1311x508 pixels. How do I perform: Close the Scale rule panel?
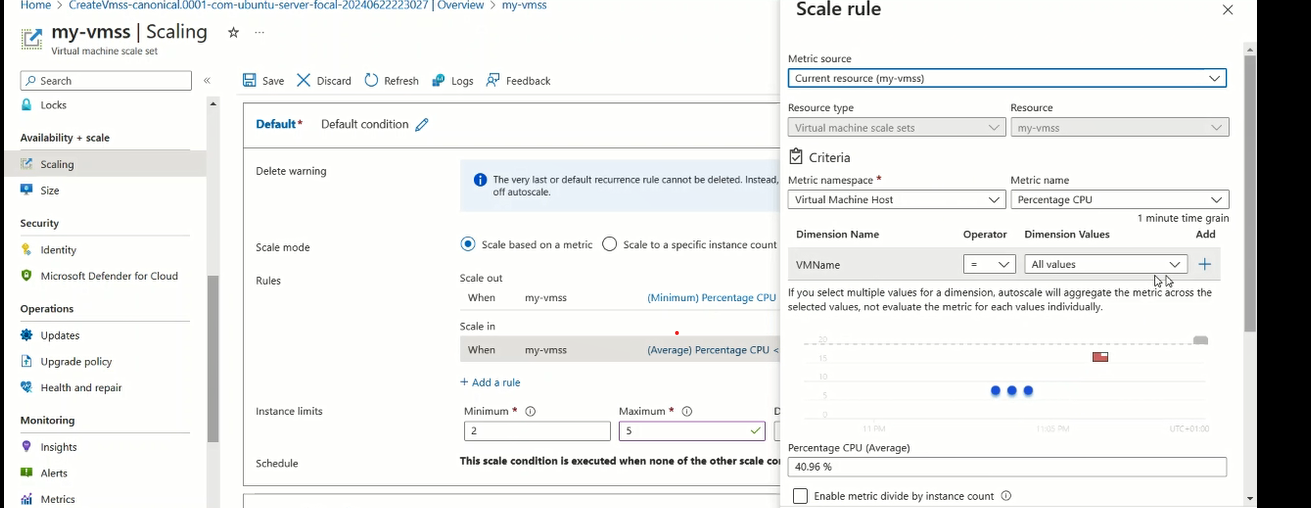click(x=1228, y=10)
